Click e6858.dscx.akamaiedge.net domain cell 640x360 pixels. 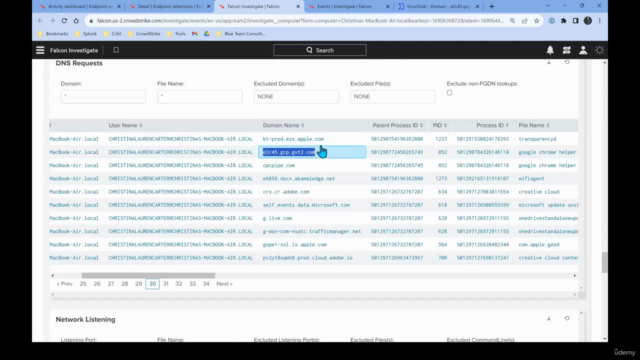click(299, 178)
